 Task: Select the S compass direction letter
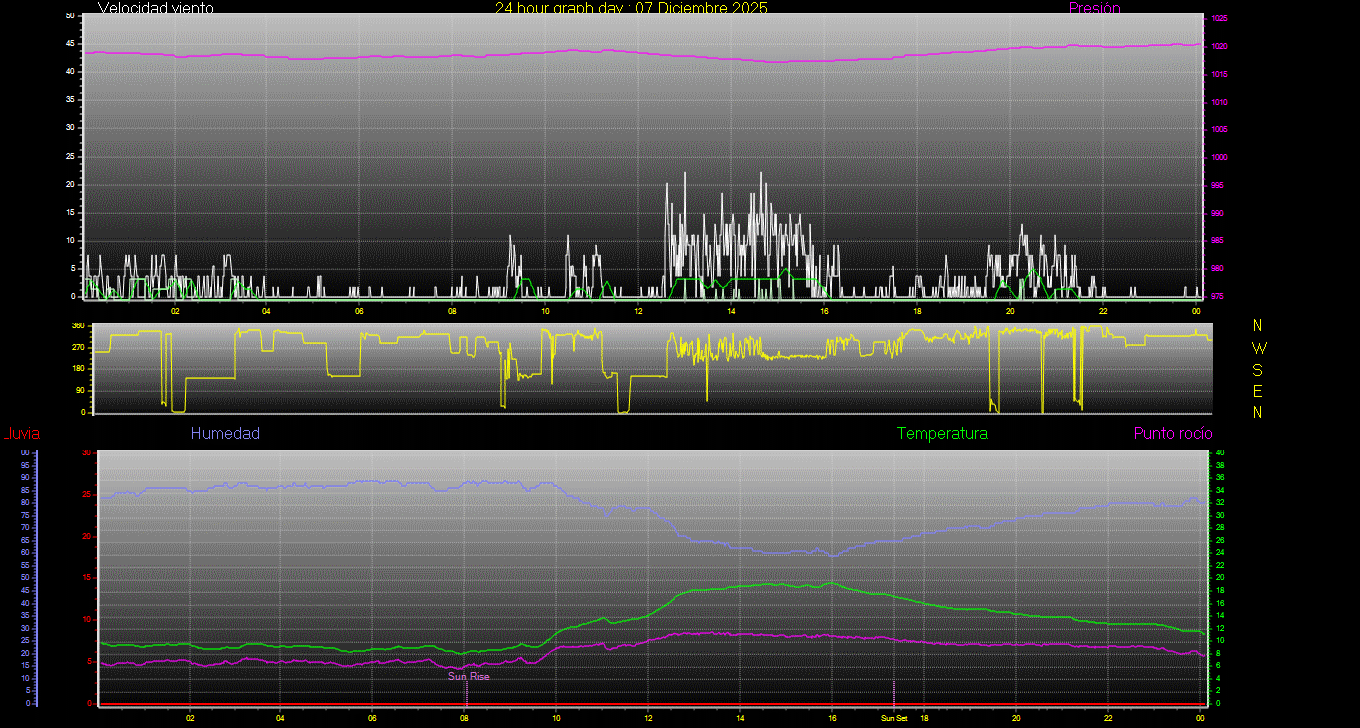pos(1258,369)
